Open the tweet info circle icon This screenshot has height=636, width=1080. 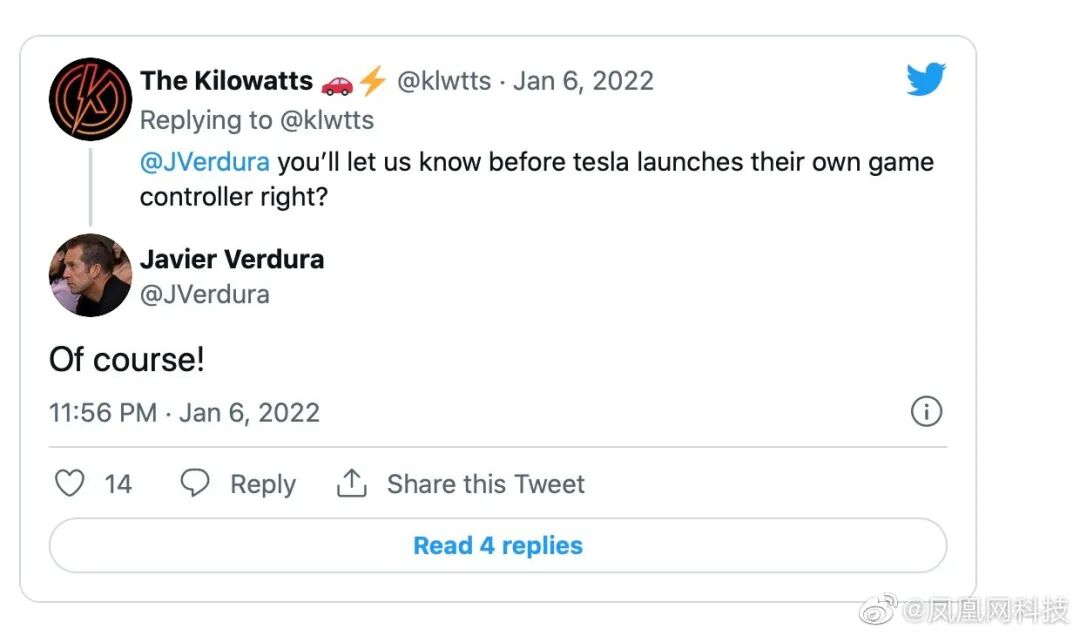coord(926,412)
